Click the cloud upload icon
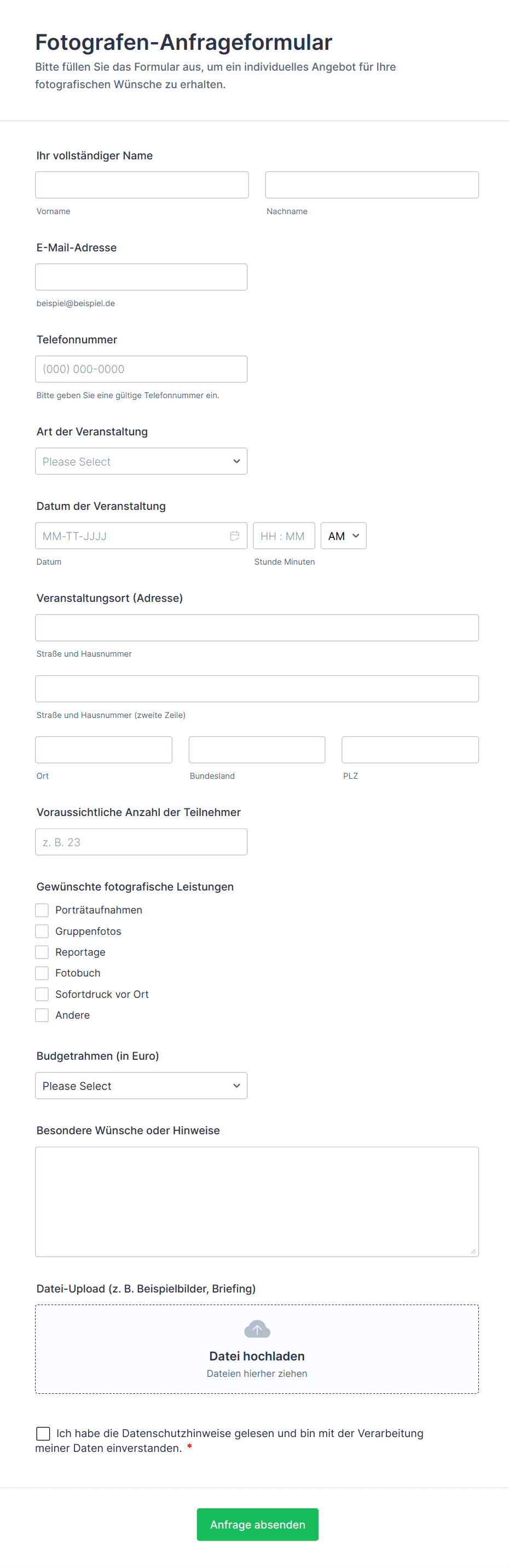Viewport: 509px width, 1568px height. click(x=257, y=1329)
